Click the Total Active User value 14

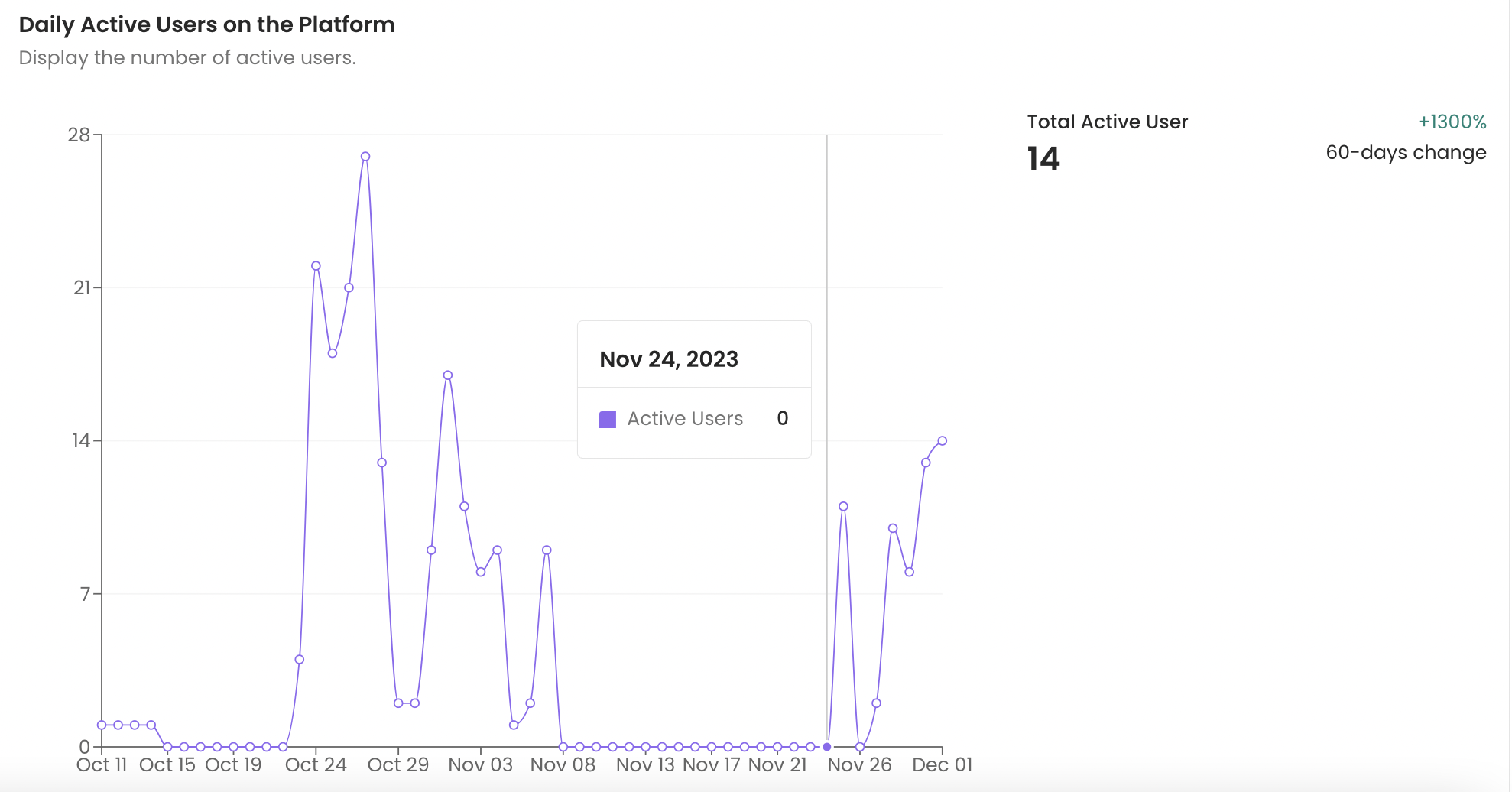[1043, 160]
